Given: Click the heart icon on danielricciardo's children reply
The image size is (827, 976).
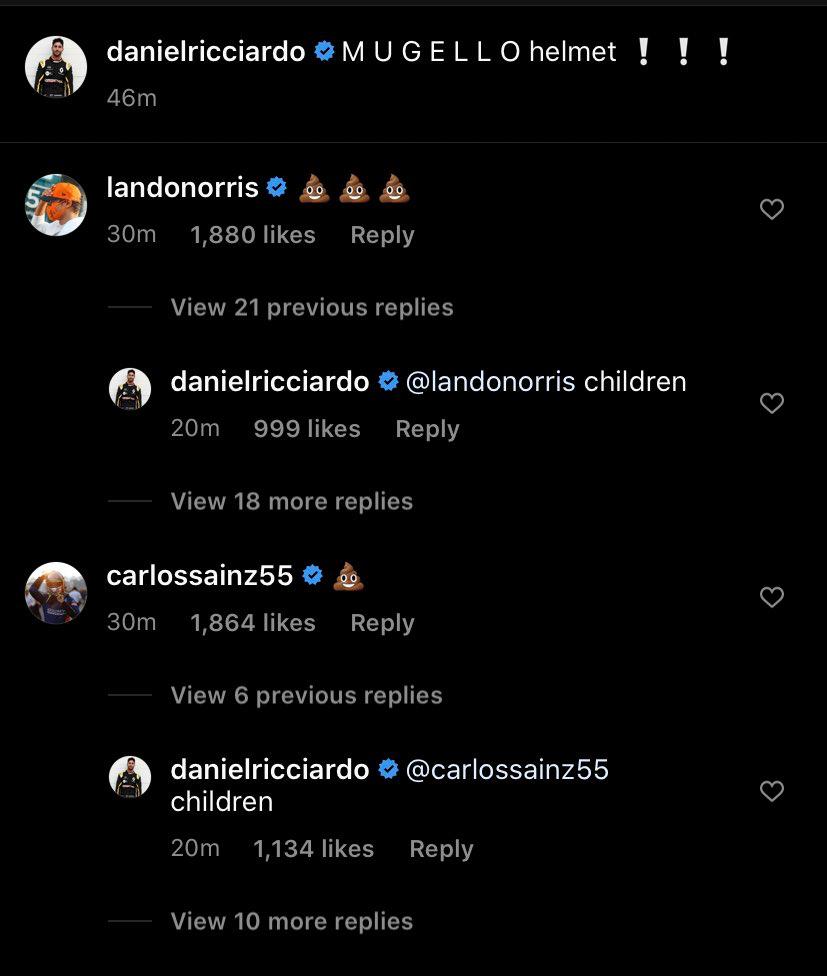Looking at the screenshot, I should pyautogui.click(x=771, y=403).
